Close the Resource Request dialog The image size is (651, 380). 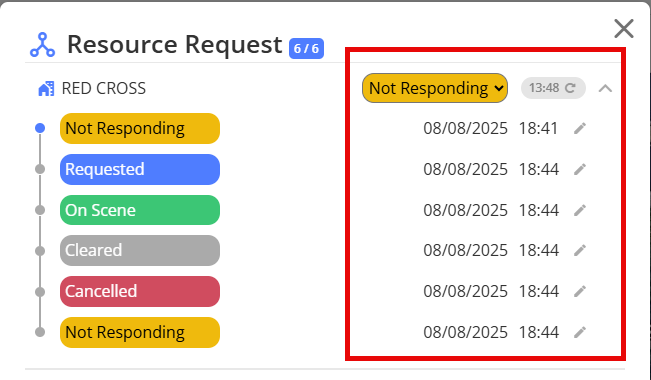(x=624, y=29)
